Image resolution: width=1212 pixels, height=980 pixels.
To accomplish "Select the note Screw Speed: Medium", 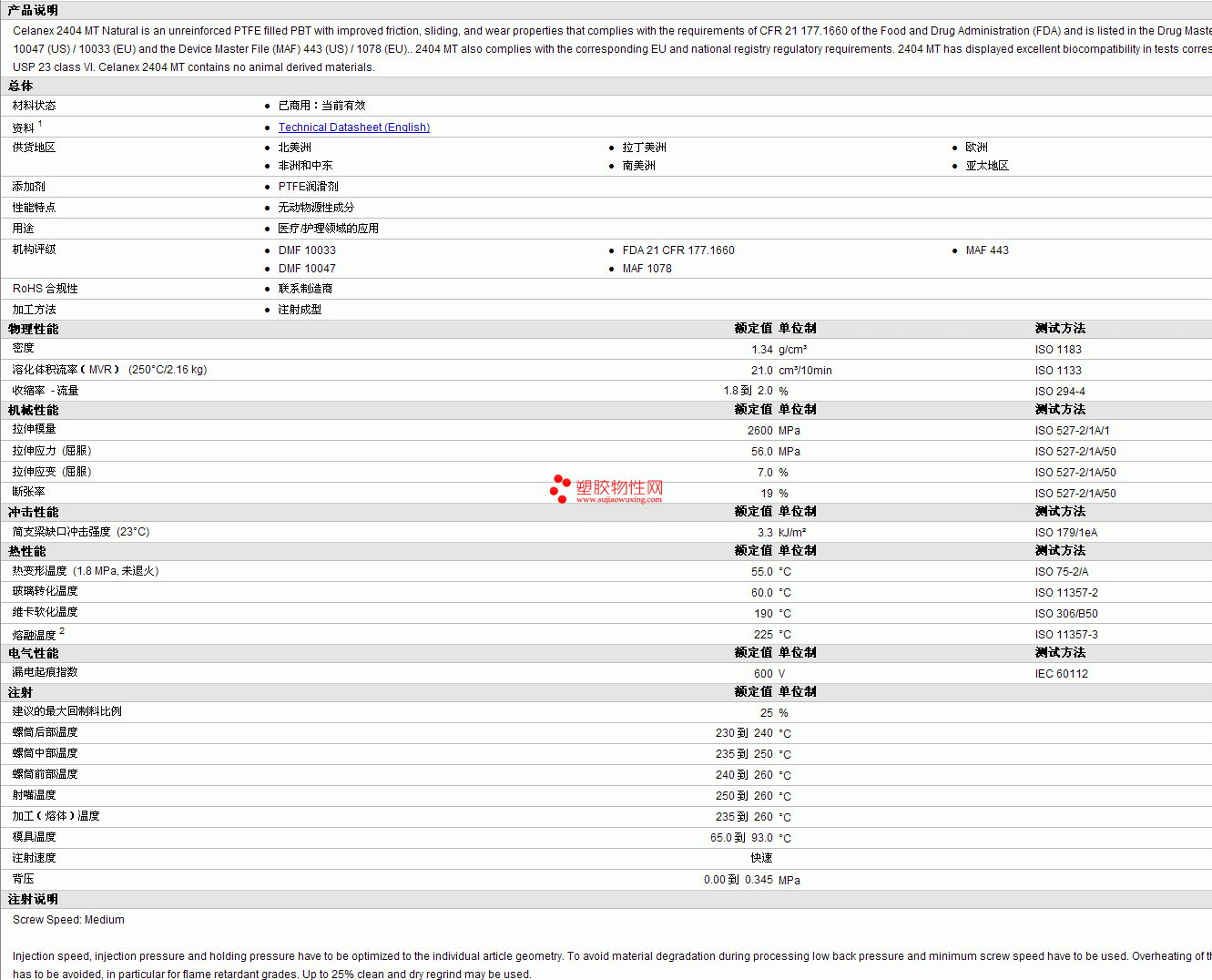I will point(68,920).
